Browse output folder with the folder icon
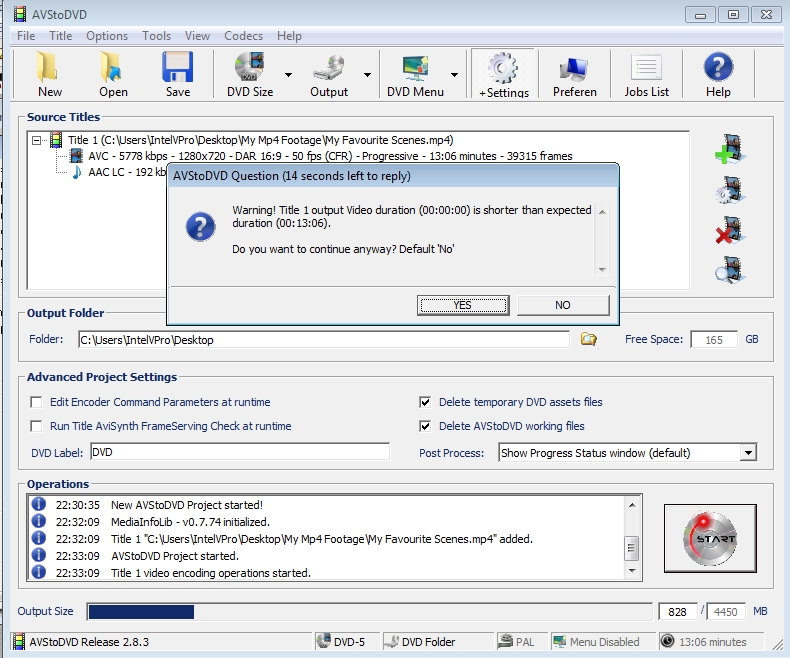The height and width of the screenshot is (658, 790). [x=588, y=339]
